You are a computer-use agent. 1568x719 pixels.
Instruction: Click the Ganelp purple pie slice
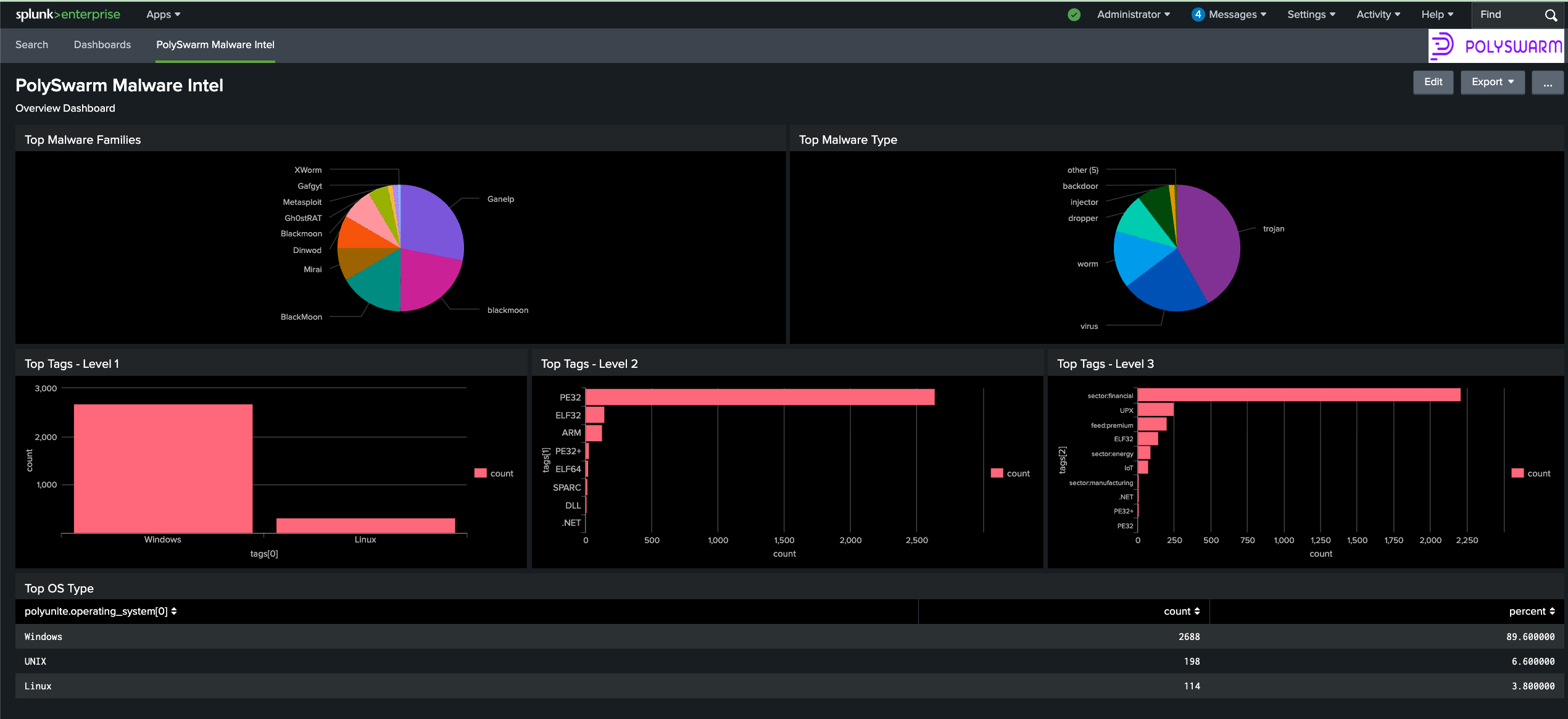tap(432, 222)
